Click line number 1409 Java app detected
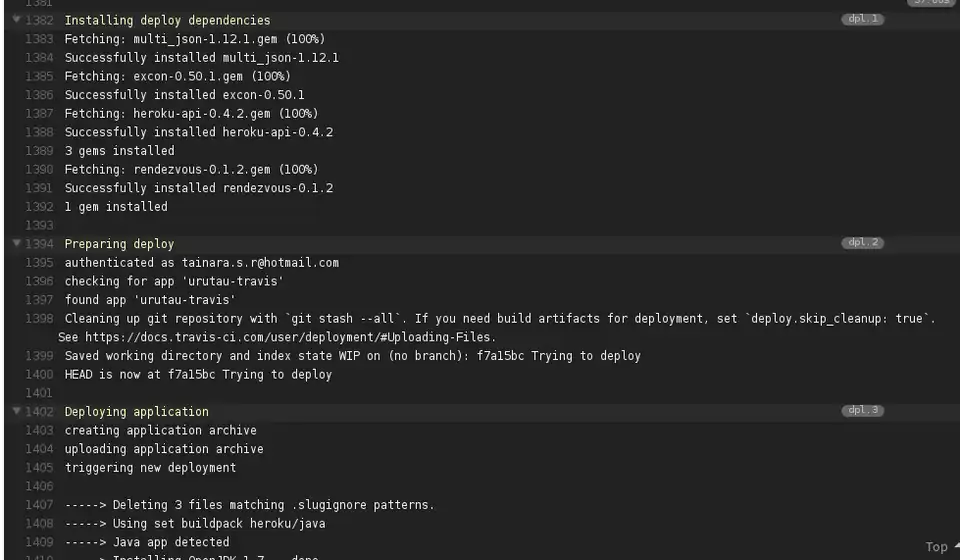This screenshot has width=960, height=560. 40,543
